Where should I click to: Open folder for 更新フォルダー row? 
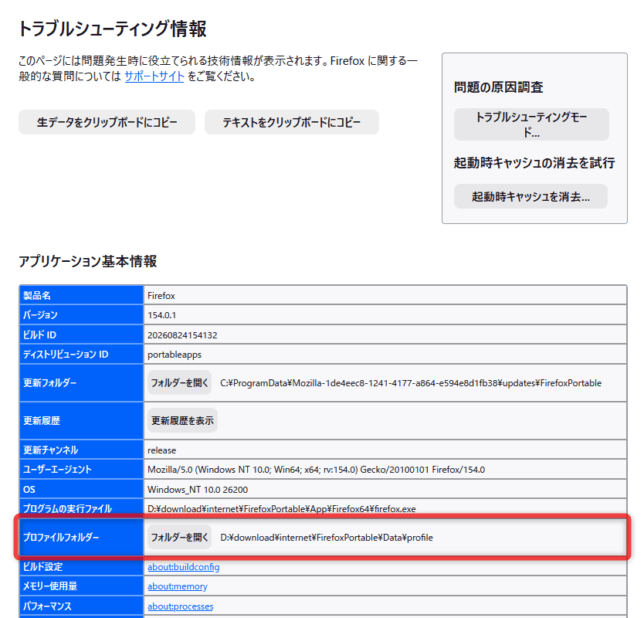[x=179, y=383]
